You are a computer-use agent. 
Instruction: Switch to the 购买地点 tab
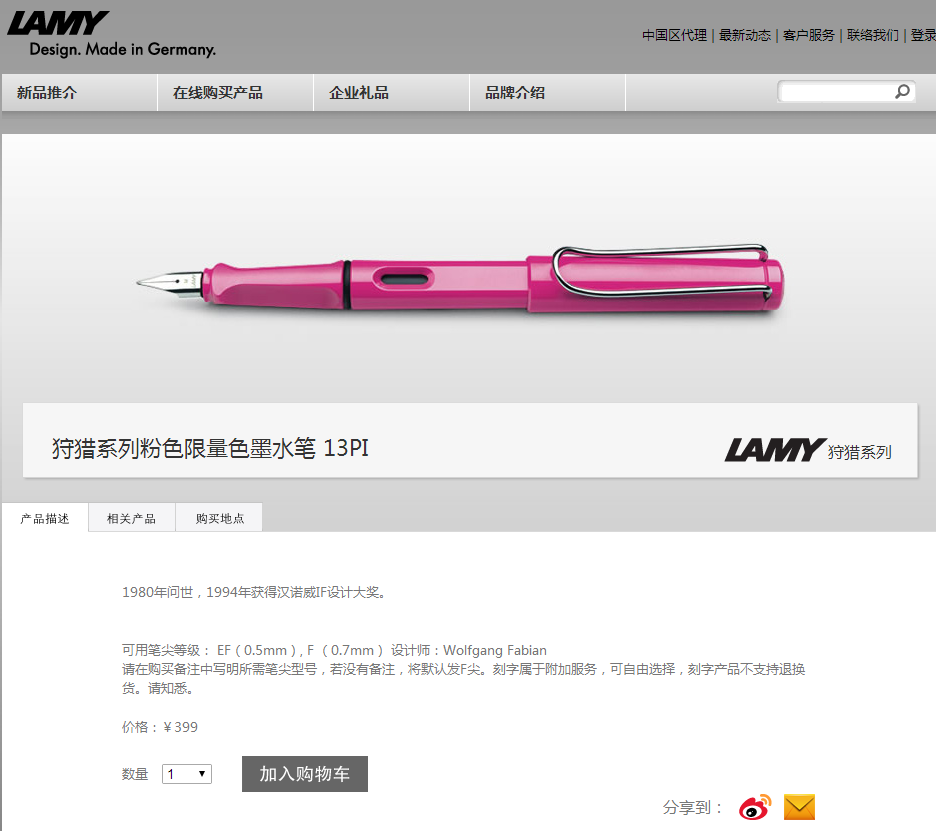[x=219, y=518]
